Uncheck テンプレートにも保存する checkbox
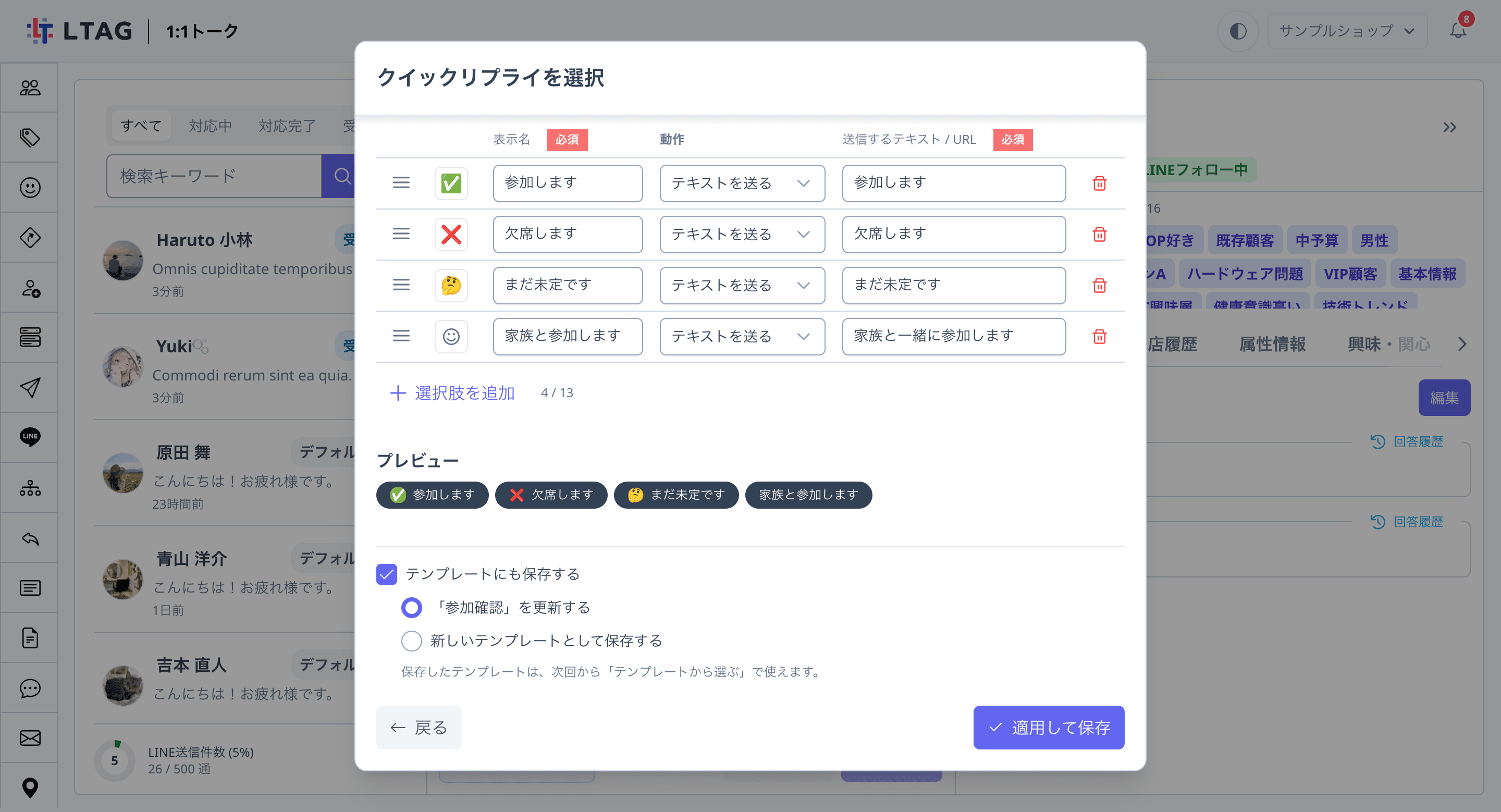The image size is (1501, 812). coord(386,574)
